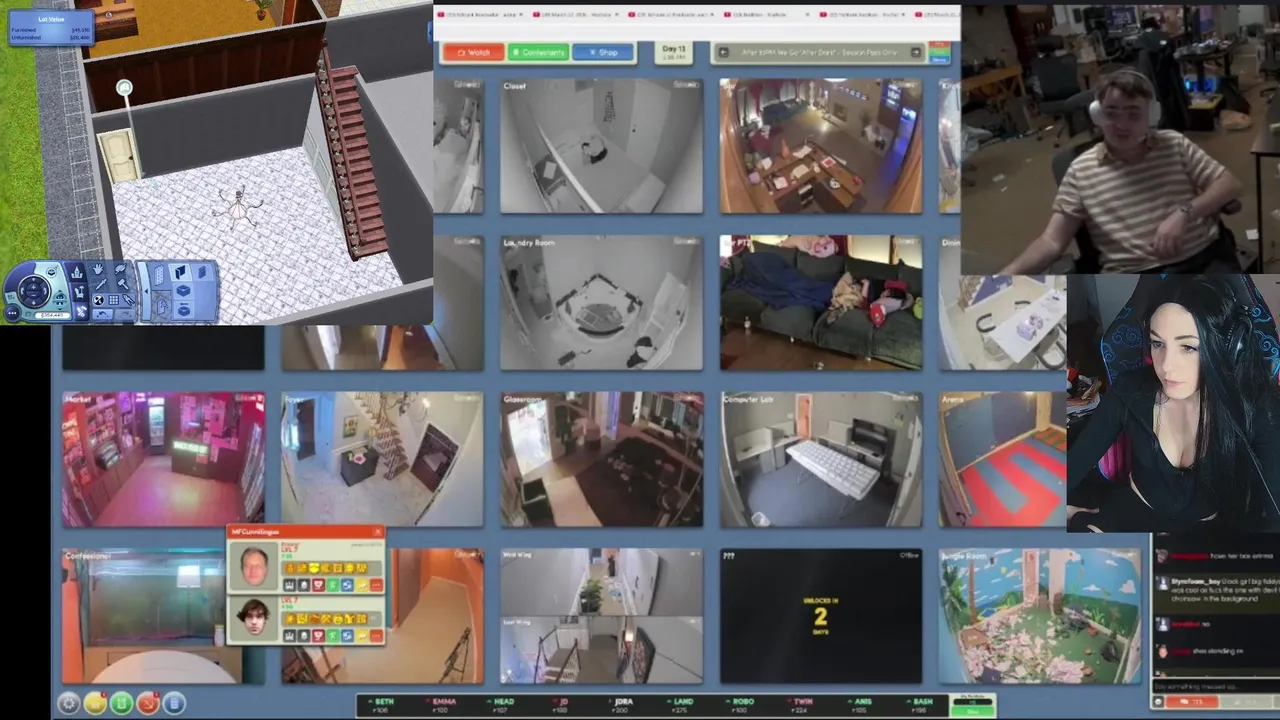Open the Computer Lab camera feed

(x=821, y=459)
